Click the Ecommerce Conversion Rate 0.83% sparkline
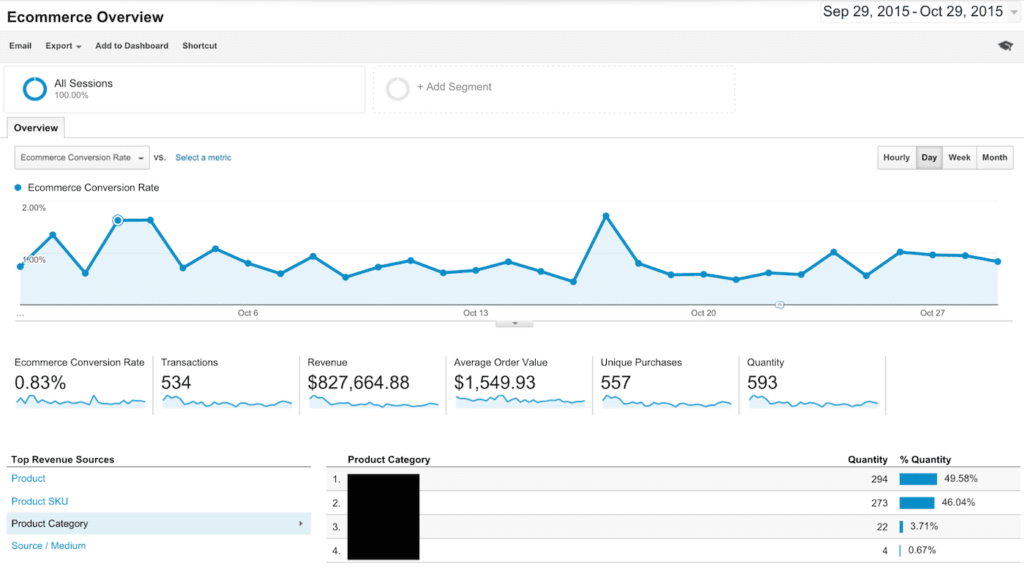1024x568 pixels. [x=80, y=401]
